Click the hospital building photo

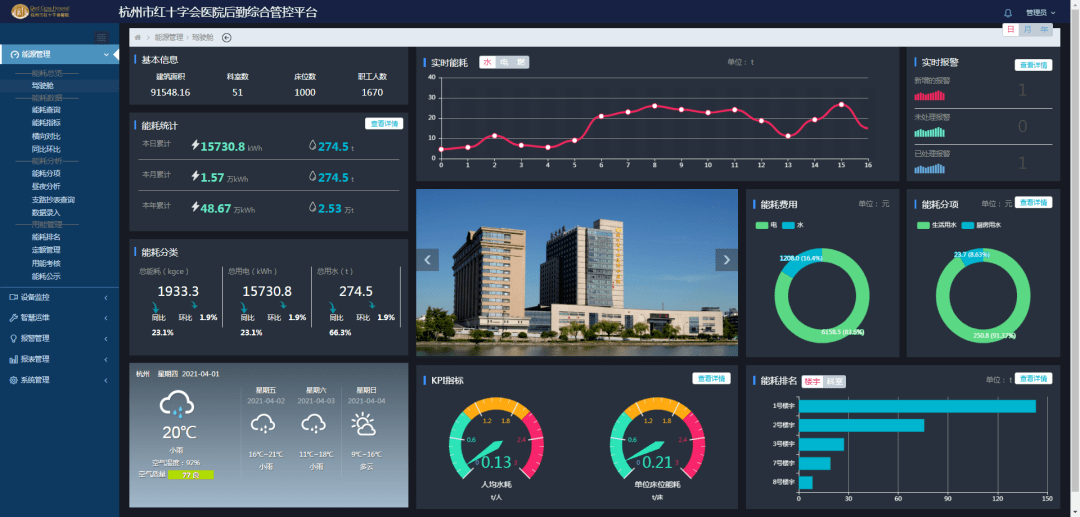point(577,273)
